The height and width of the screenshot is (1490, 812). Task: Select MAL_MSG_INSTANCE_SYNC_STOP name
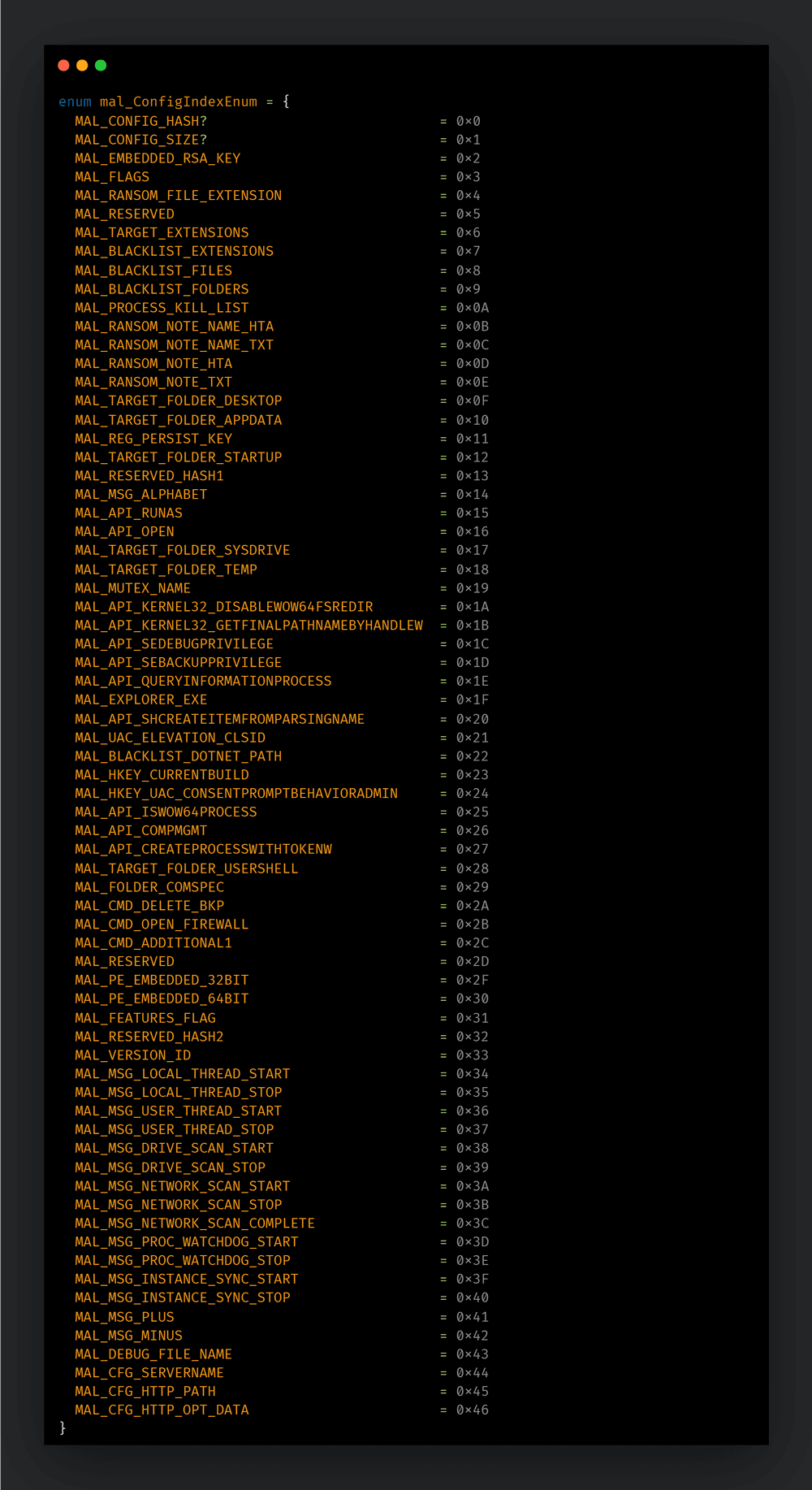(x=183, y=1297)
